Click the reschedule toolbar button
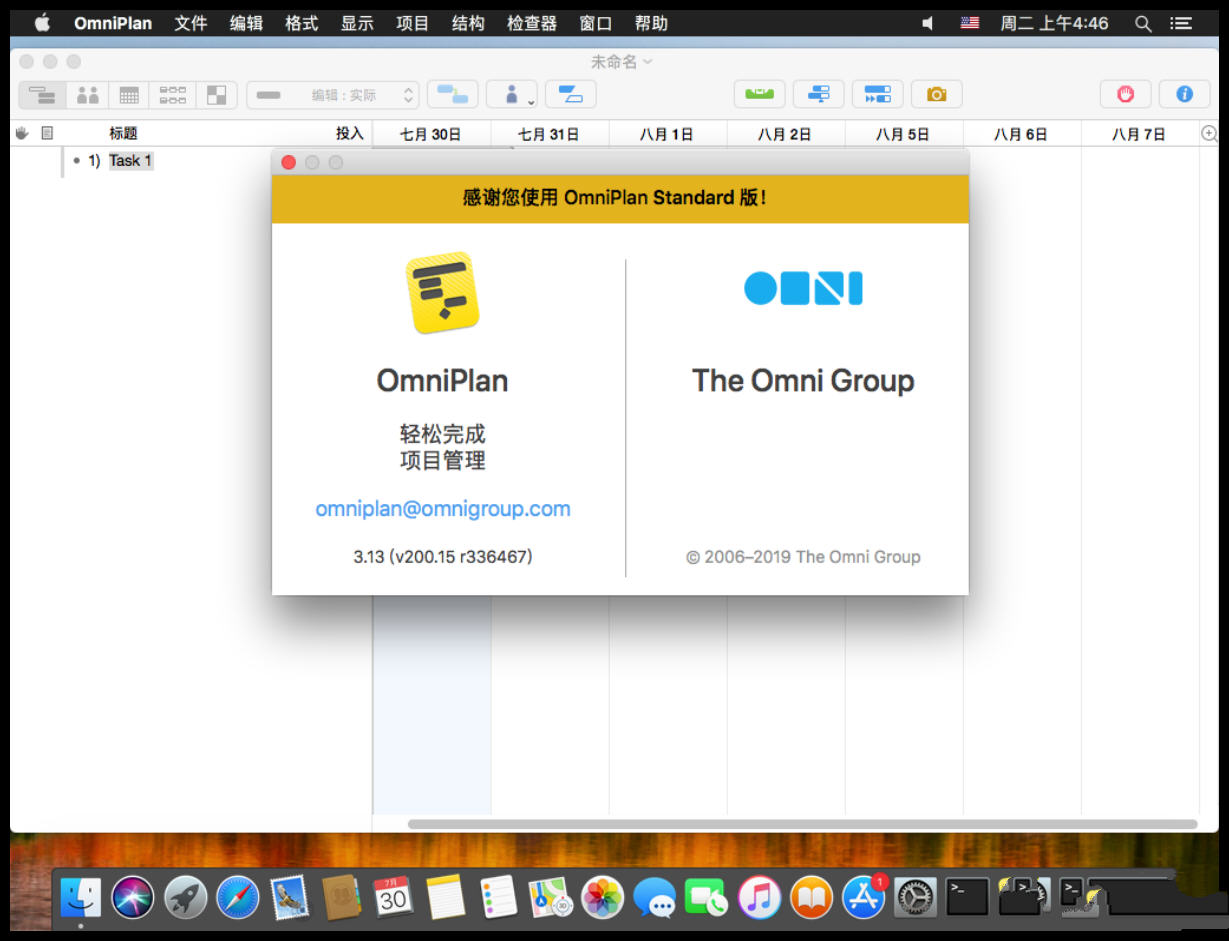 (878, 94)
